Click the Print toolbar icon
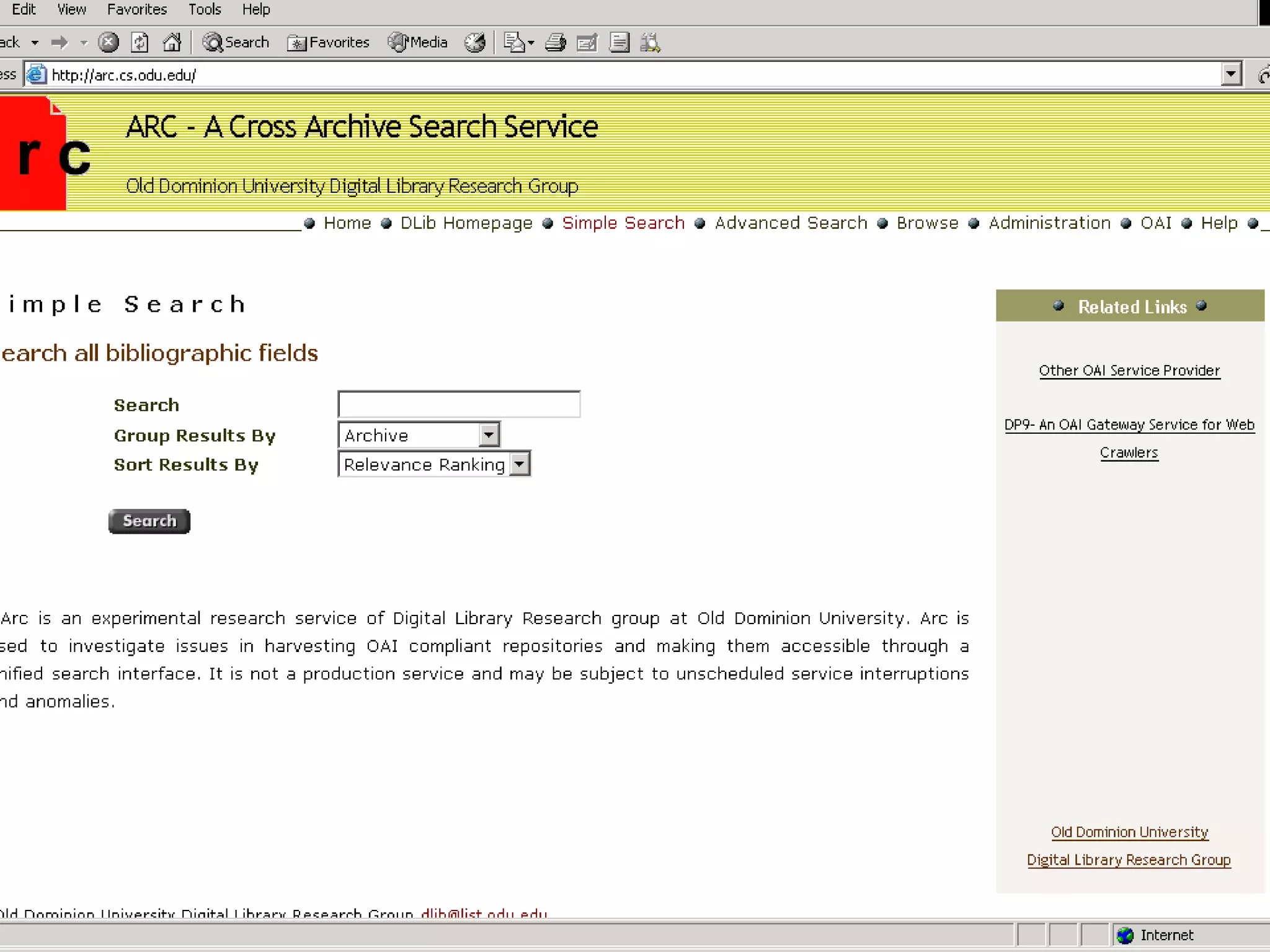Screen dimensions: 1270x952 tap(555, 42)
